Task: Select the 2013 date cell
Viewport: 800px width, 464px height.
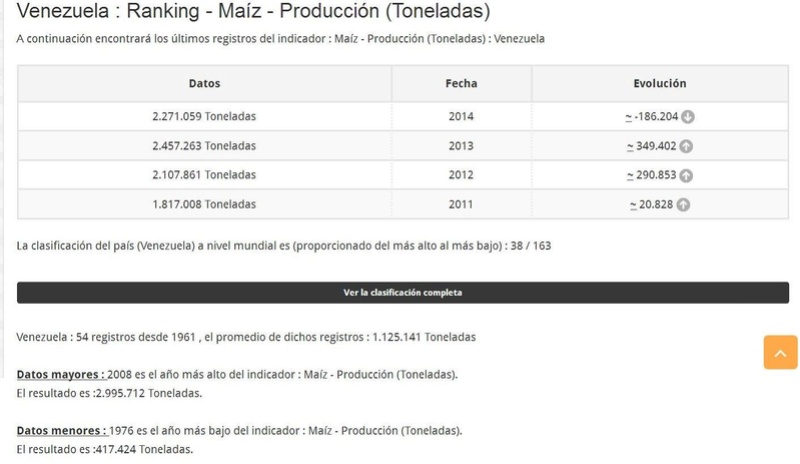Action: pyautogui.click(x=461, y=146)
